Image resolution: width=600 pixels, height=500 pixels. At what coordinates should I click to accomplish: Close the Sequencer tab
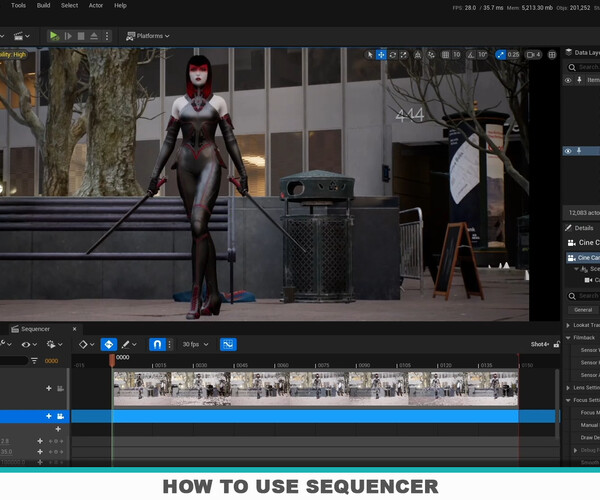click(x=75, y=329)
